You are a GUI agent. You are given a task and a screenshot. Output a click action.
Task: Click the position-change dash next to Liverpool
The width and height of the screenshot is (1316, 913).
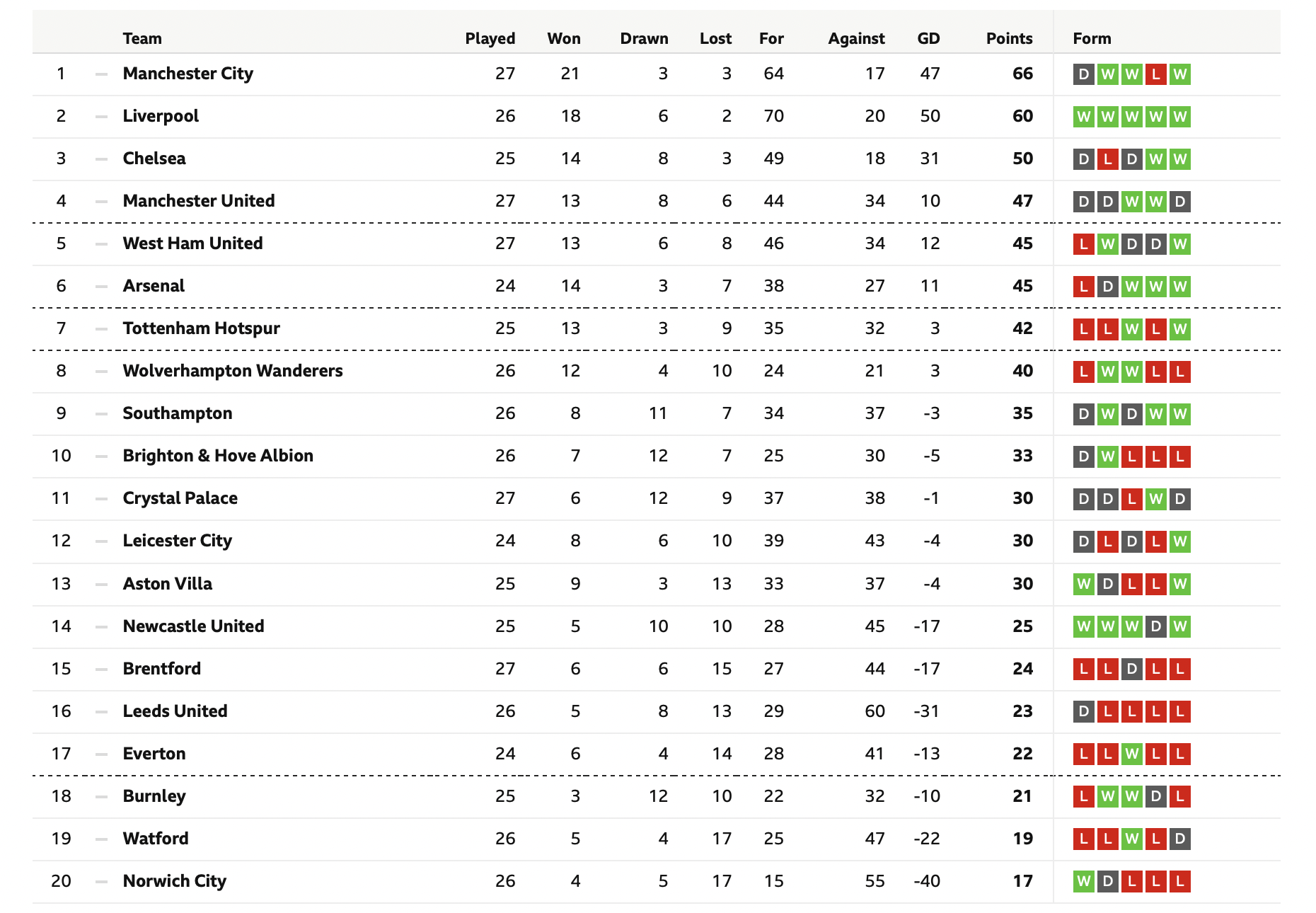pos(102,116)
